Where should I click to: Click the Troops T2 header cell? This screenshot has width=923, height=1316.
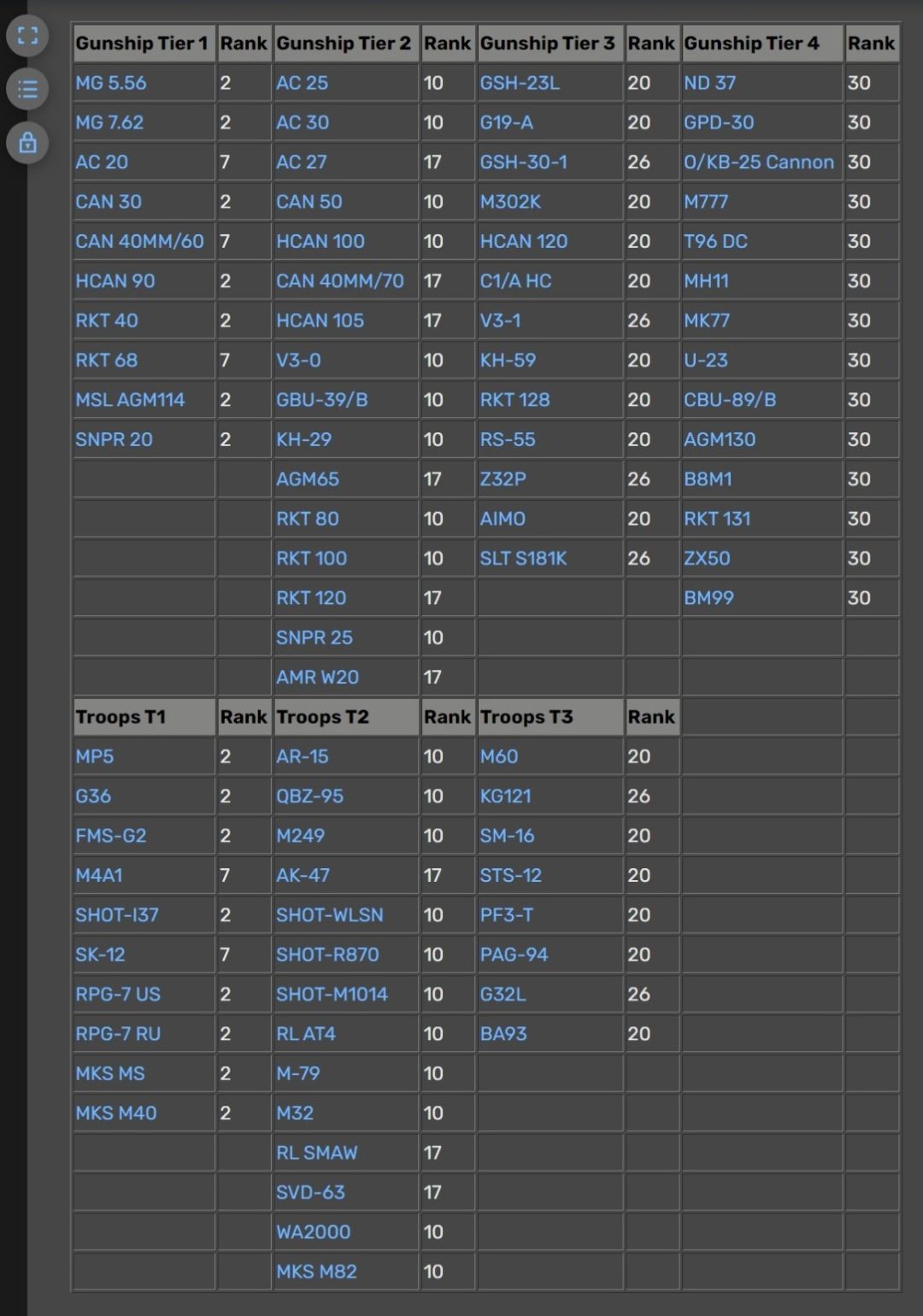pyautogui.click(x=322, y=717)
